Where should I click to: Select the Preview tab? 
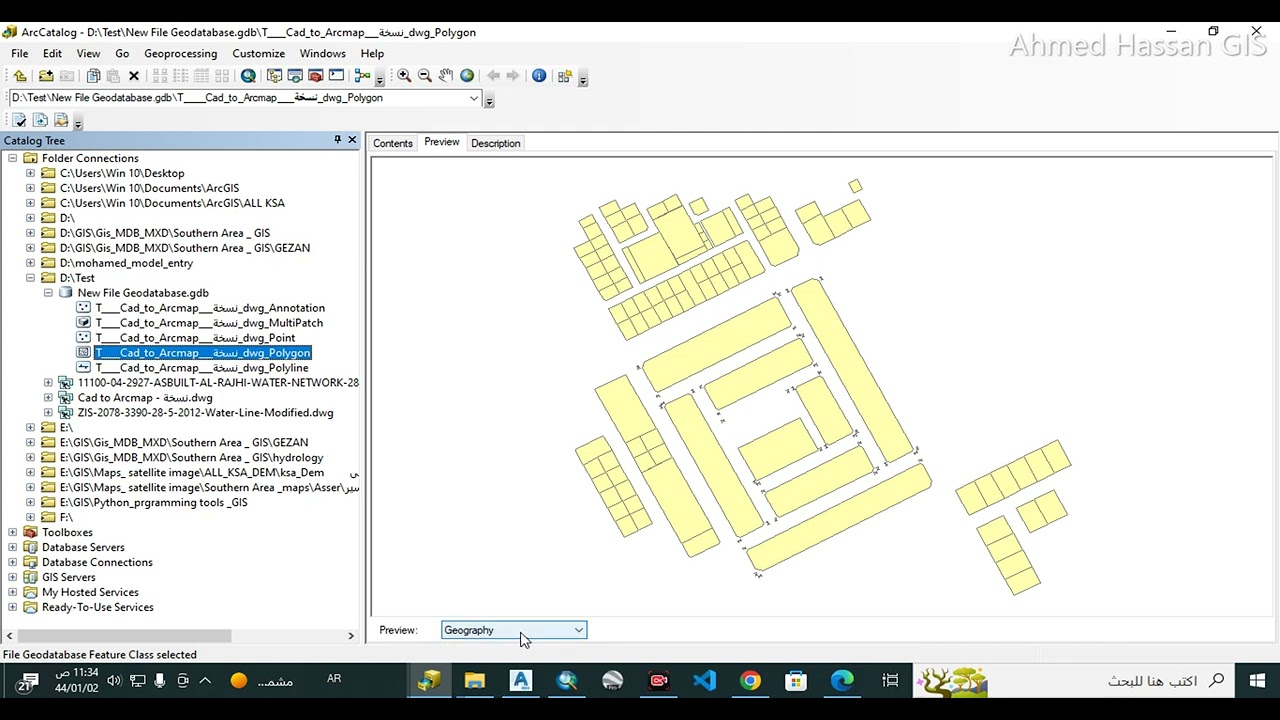[x=442, y=142]
